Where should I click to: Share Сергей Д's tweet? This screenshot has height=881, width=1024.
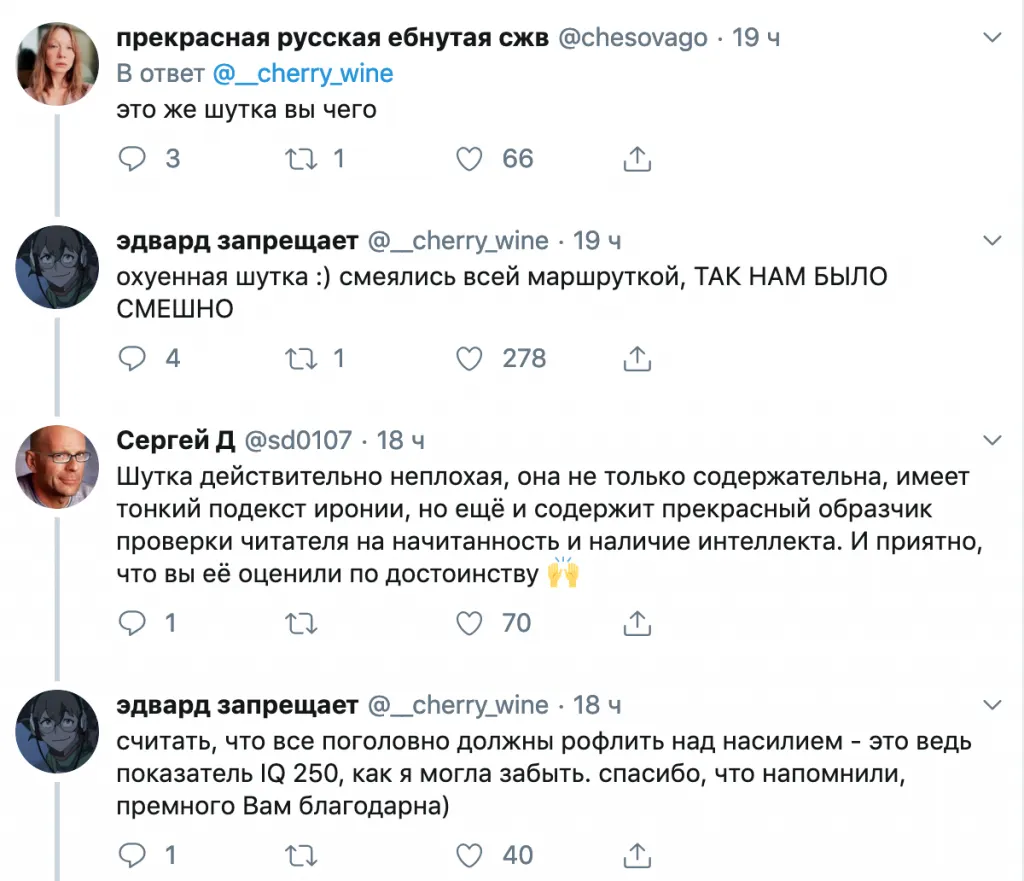click(637, 624)
